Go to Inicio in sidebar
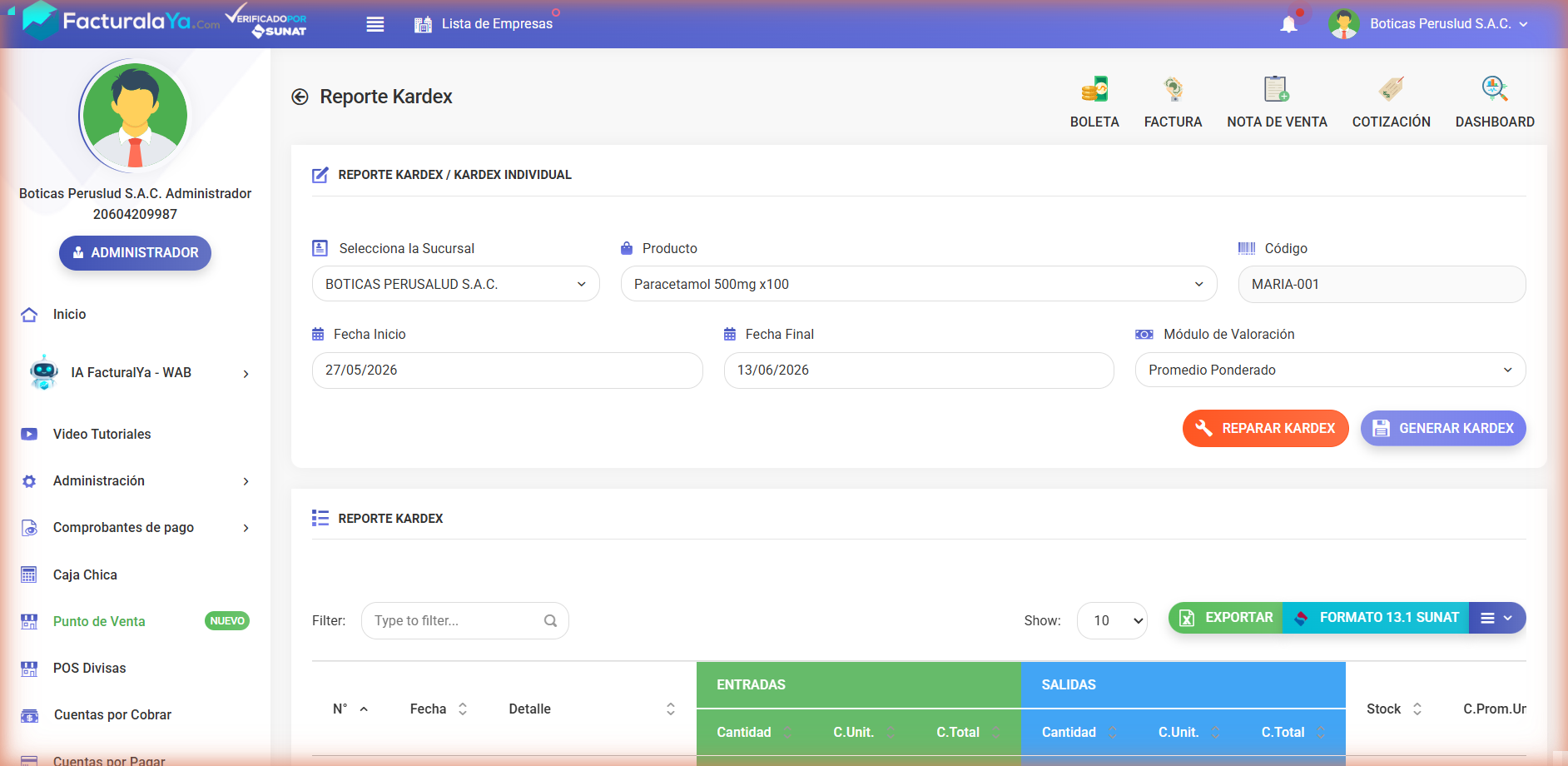This screenshot has height=766, width=1568. [x=69, y=315]
